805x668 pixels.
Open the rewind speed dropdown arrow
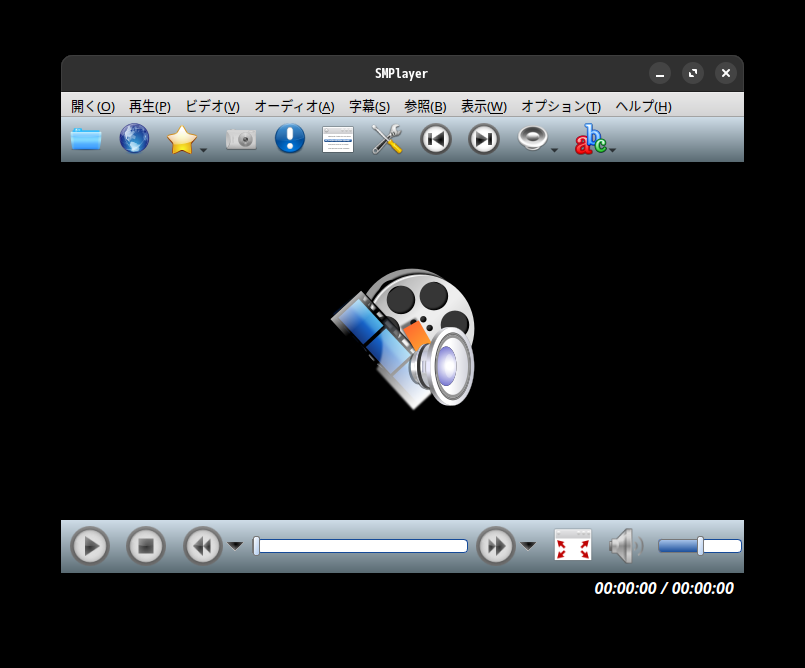point(235,546)
